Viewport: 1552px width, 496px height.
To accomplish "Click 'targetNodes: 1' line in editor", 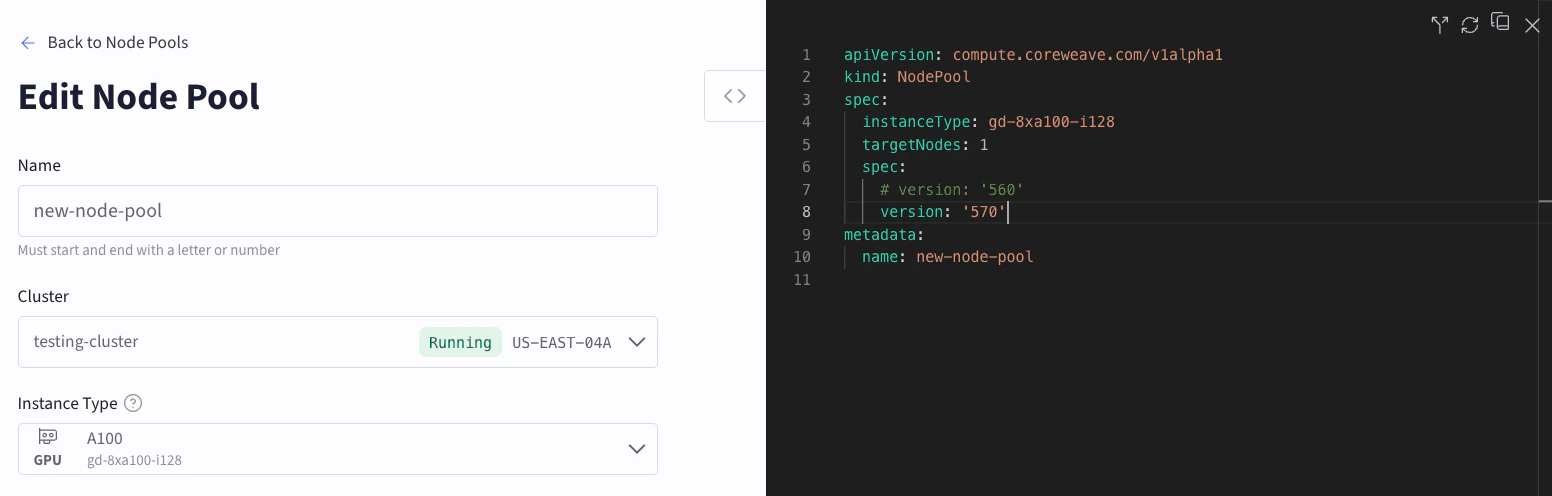I will [x=925, y=145].
